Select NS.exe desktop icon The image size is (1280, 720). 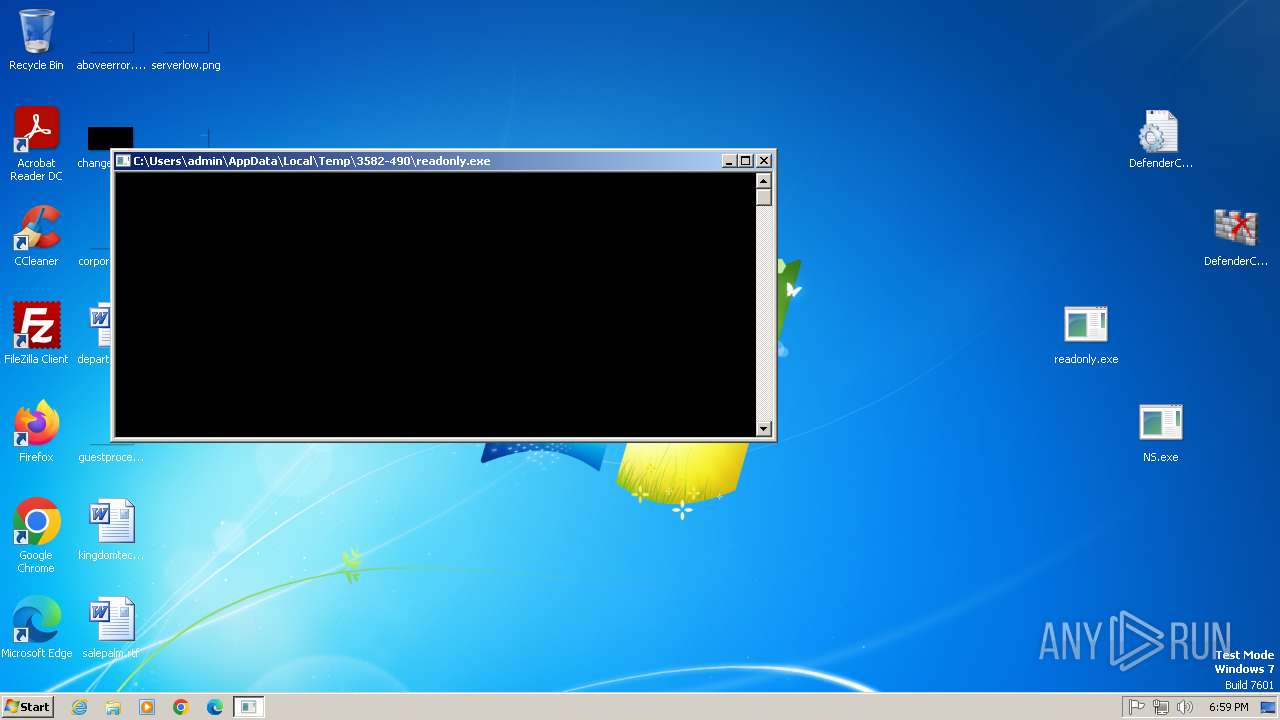tap(1161, 432)
